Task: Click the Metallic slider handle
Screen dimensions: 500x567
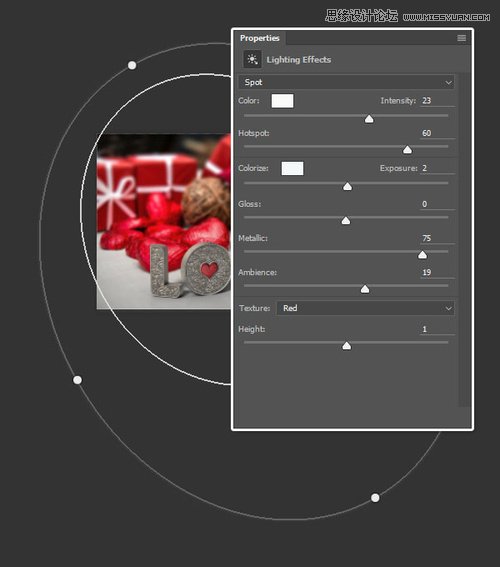Action: pos(422,255)
